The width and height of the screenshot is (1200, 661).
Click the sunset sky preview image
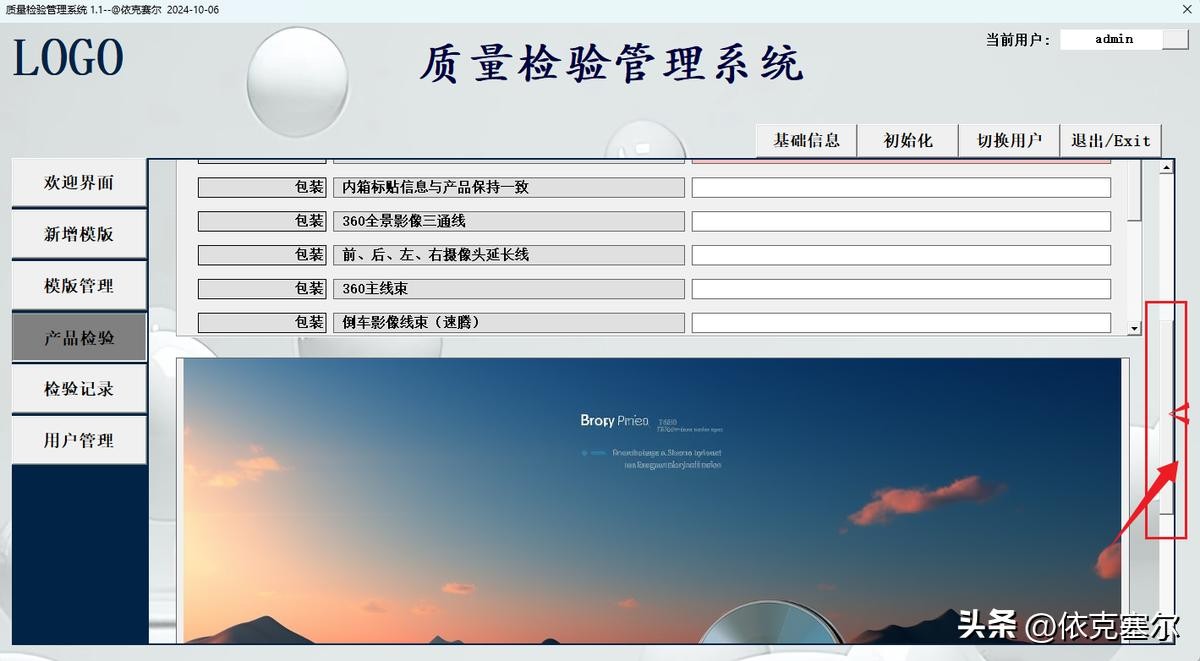652,500
